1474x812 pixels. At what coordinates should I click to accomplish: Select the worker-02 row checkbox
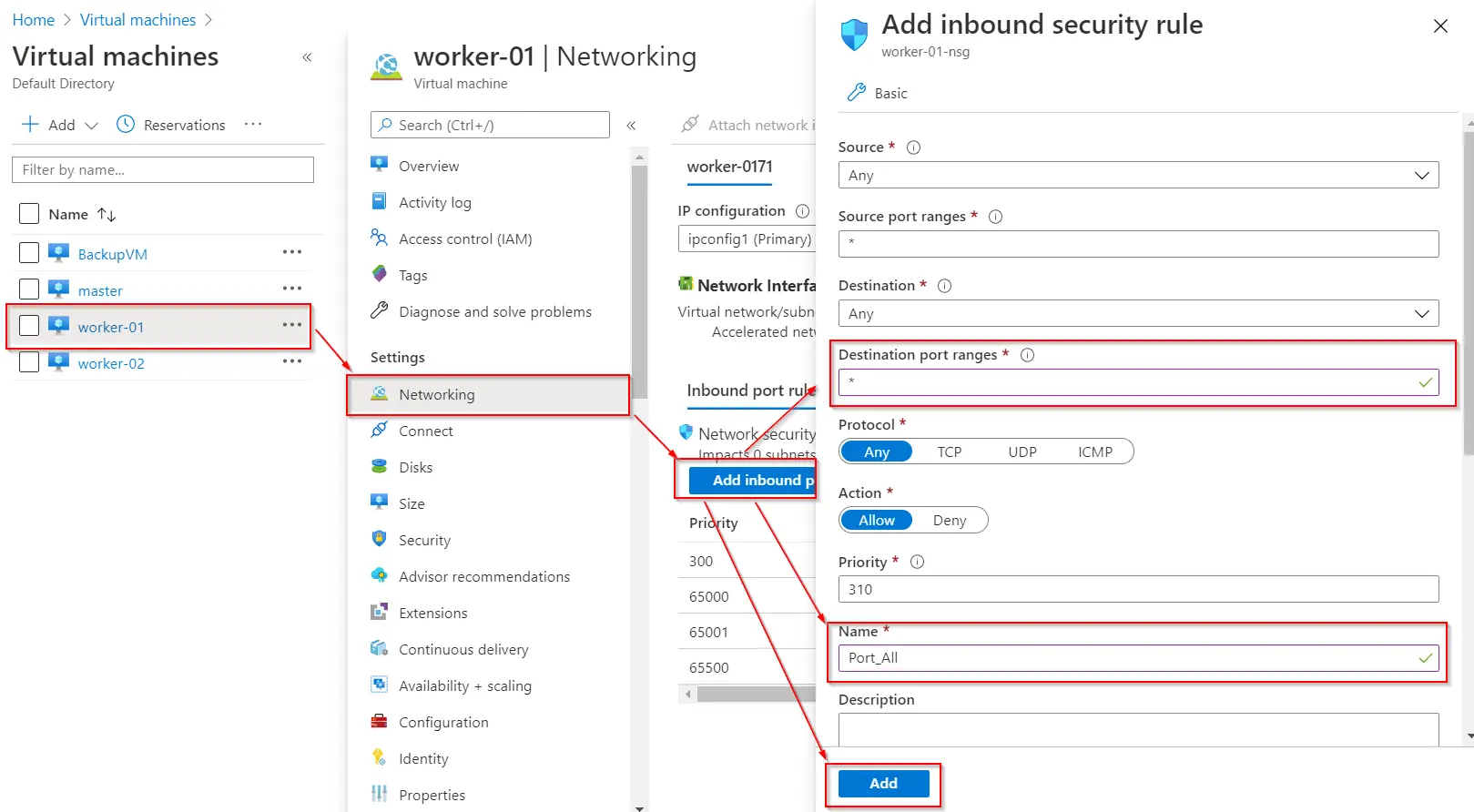coord(29,362)
